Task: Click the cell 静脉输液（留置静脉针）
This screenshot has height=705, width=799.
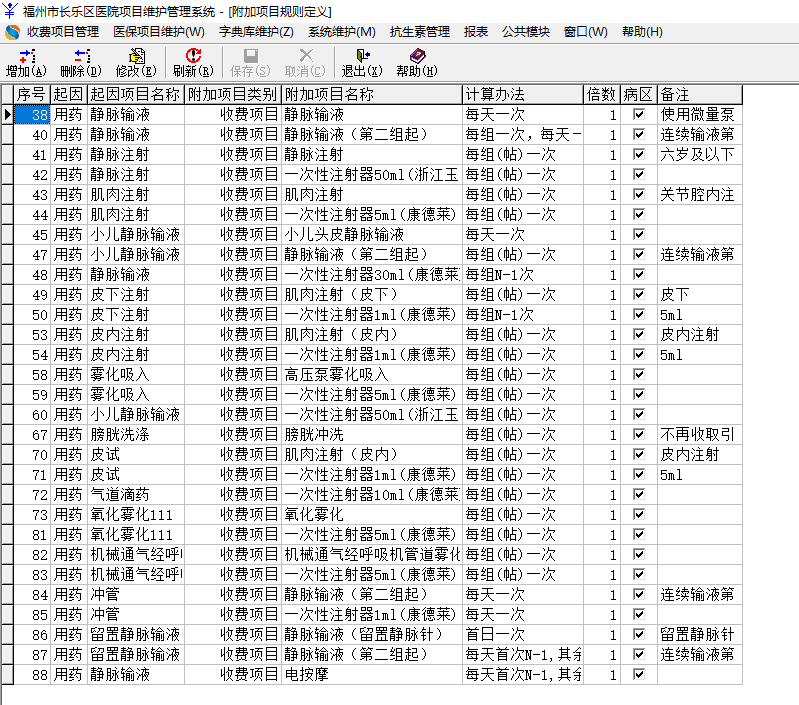Action: (371, 634)
